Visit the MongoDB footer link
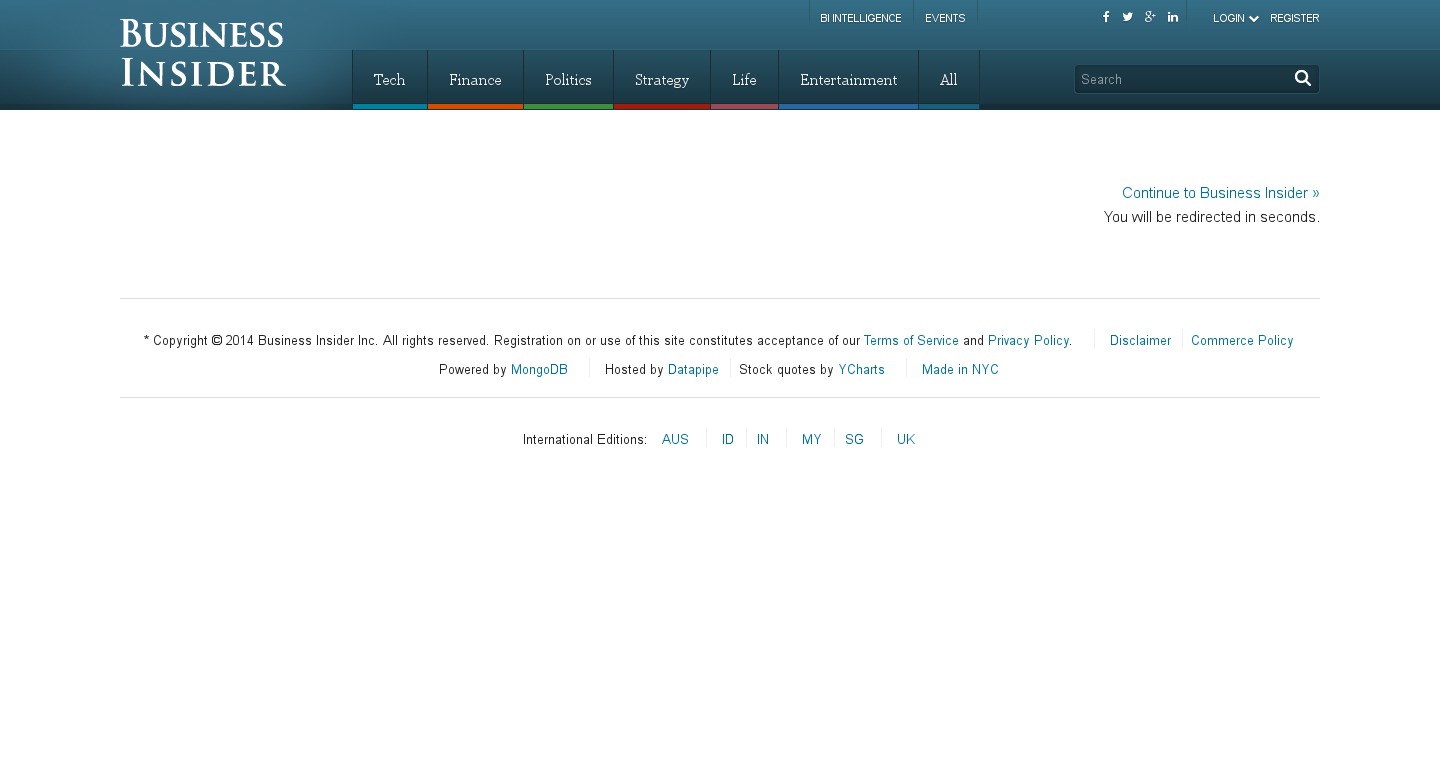The height and width of the screenshot is (783, 1440). [539, 370]
